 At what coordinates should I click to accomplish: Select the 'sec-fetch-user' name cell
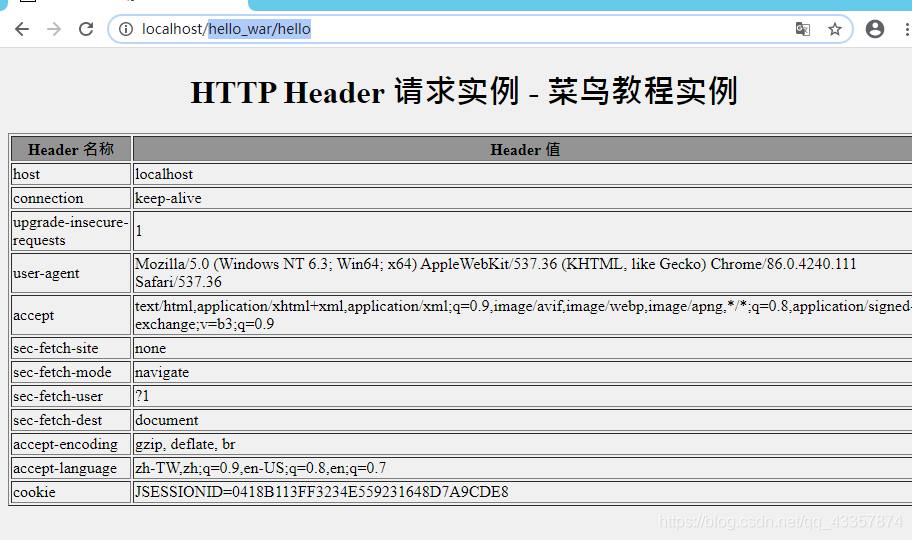pos(71,396)
